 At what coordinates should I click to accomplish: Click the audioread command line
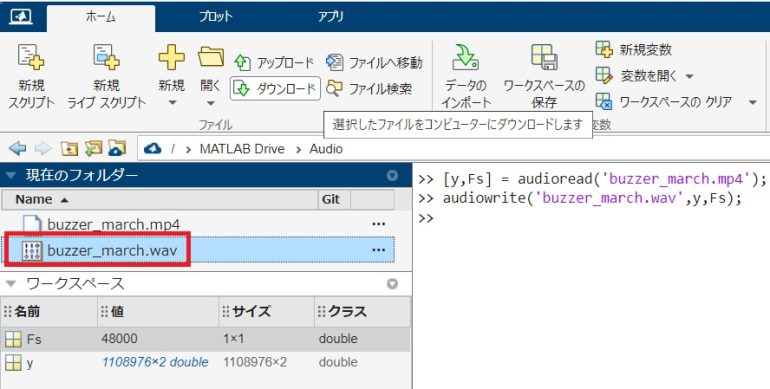(x=592, y=179)
